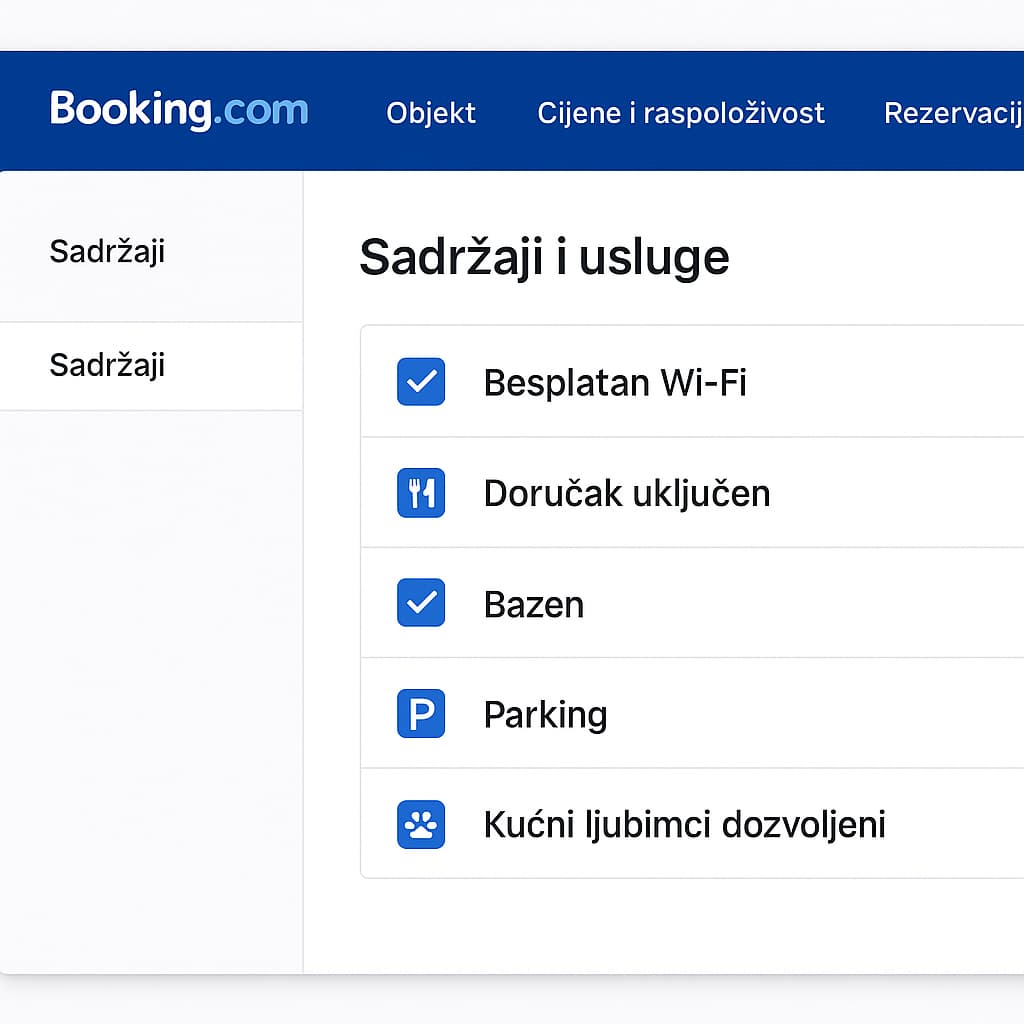Screen dimensions: 1024x1024
Task: Select Sadržaji in the sidebar
Action: 107,251
